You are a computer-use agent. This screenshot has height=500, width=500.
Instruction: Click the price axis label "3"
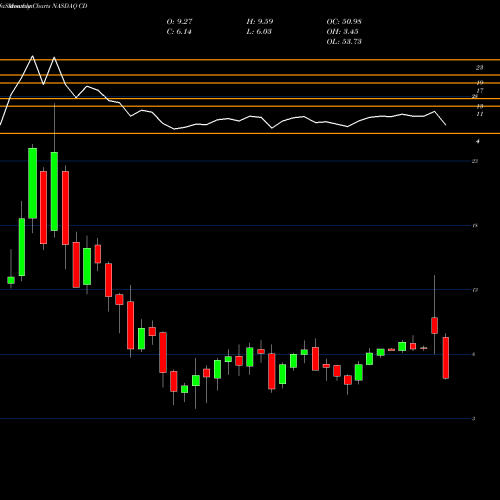(x=473, y=419)
